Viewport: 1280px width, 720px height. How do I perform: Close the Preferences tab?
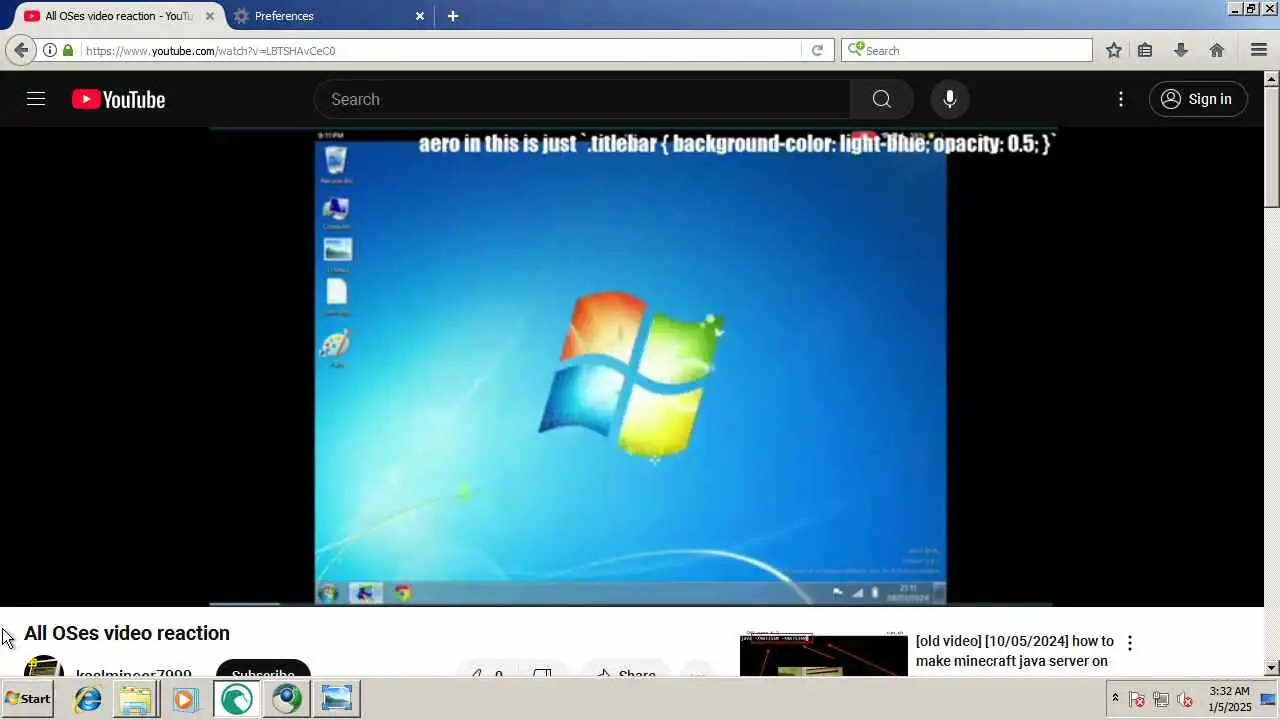click(420, 16)
